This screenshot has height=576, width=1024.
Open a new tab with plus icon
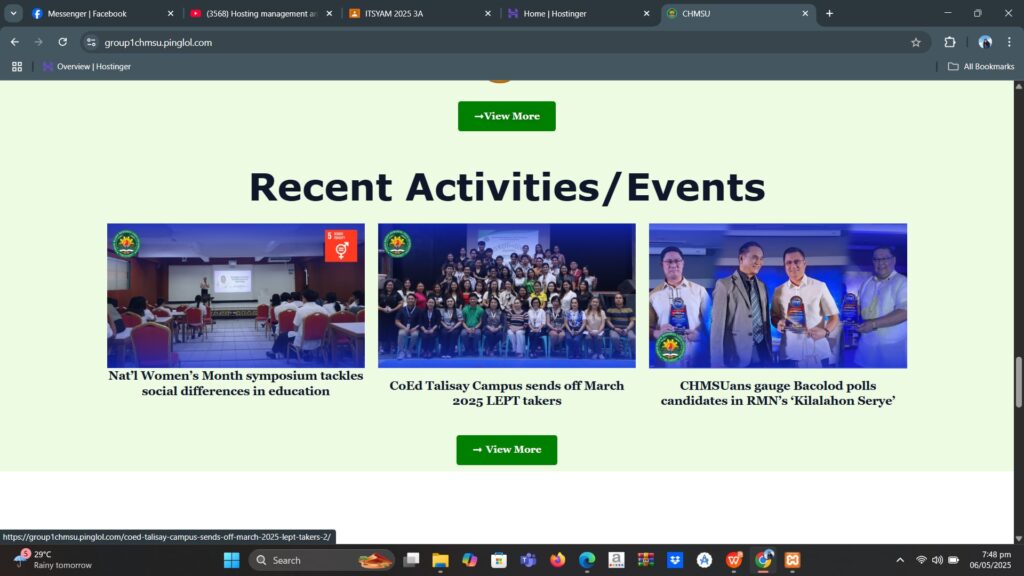coord(829,13)
